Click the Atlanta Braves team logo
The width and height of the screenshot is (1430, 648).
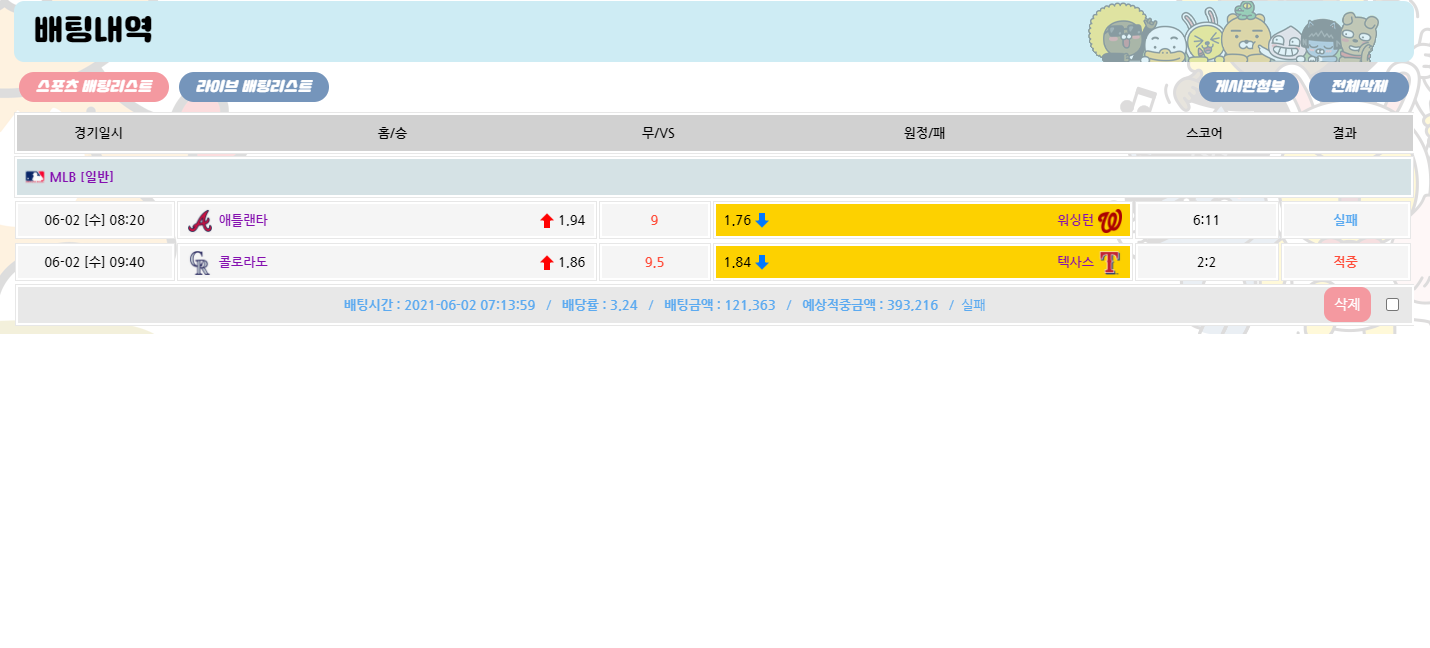pyautogui.click(x=200, y=221)
